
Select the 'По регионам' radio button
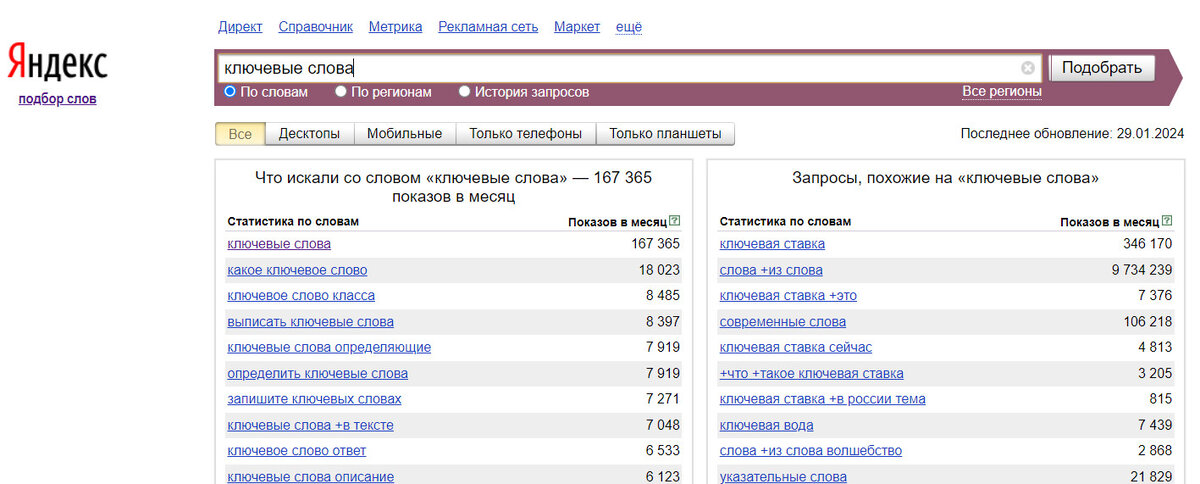(341, 92)
